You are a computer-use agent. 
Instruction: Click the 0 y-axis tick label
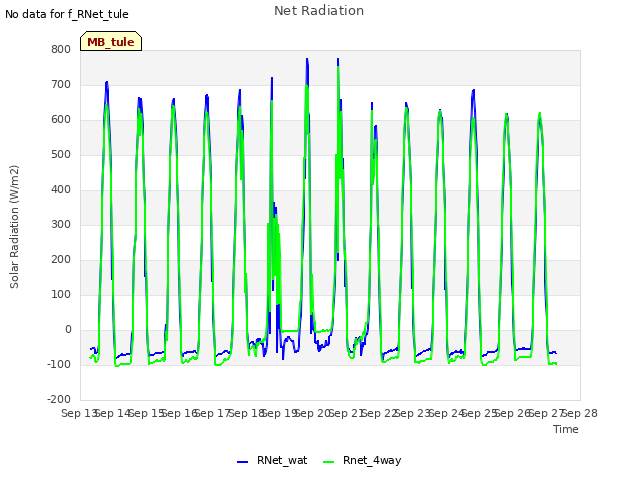coord(68,330)
